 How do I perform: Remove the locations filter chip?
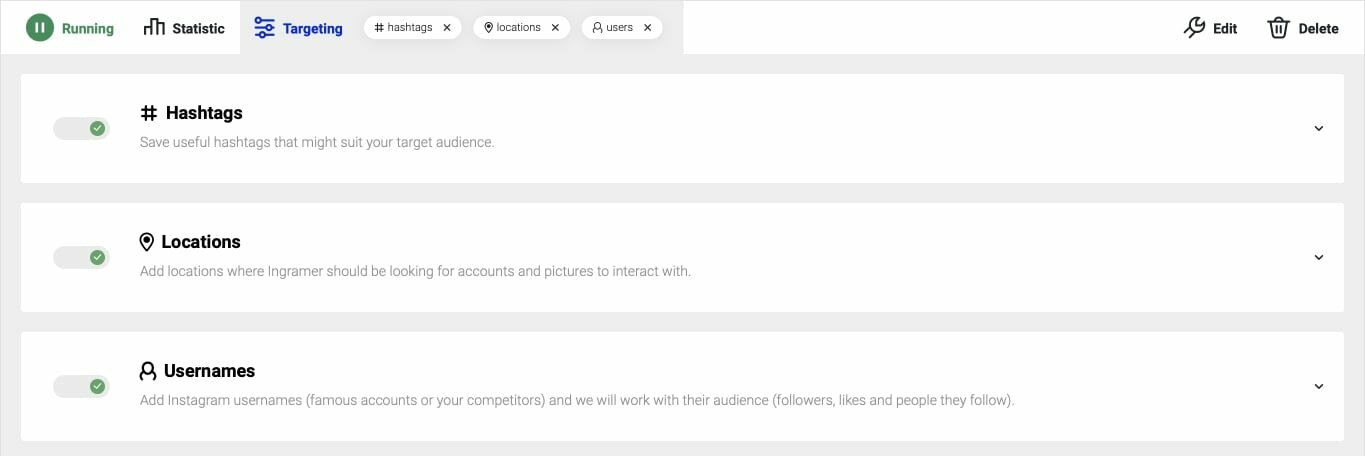(x=555, y=28)
